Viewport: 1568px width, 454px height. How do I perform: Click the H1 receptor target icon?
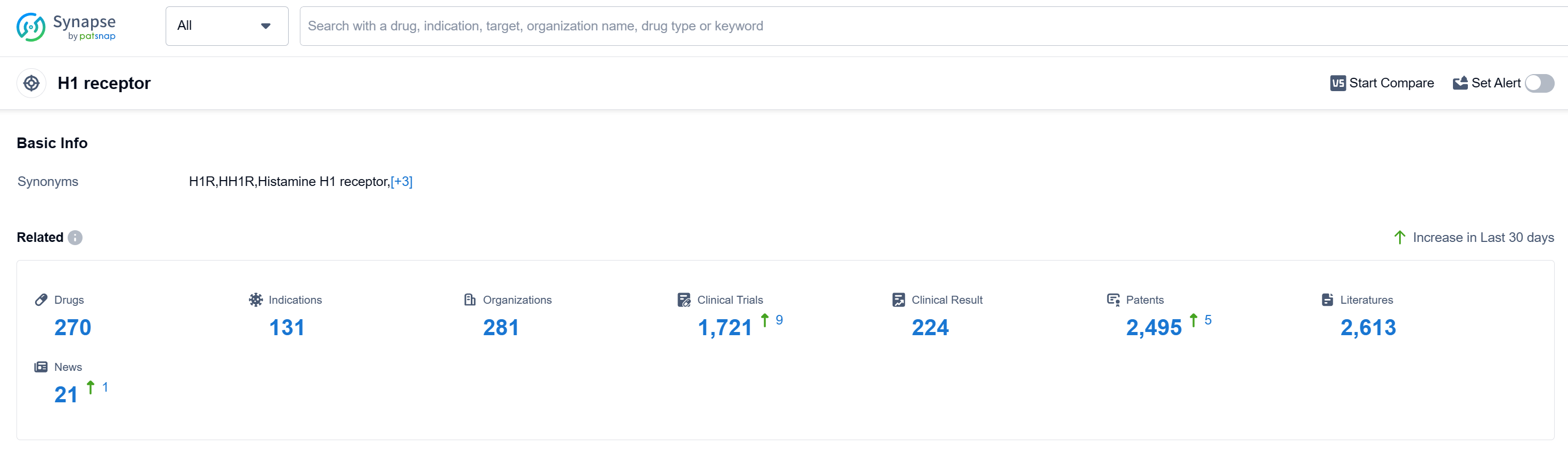[x=31, y=83]
